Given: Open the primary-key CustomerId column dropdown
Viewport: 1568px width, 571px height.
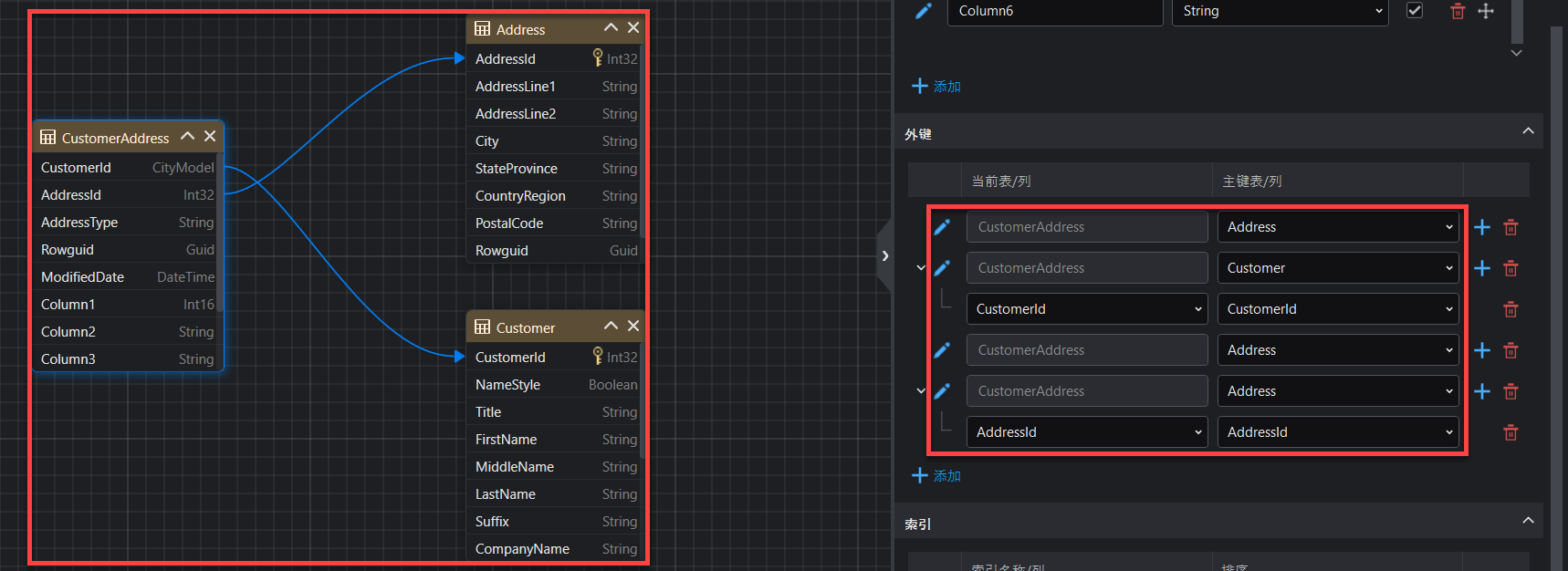Looking at the screenshot, I should [x=1338, y=309].
